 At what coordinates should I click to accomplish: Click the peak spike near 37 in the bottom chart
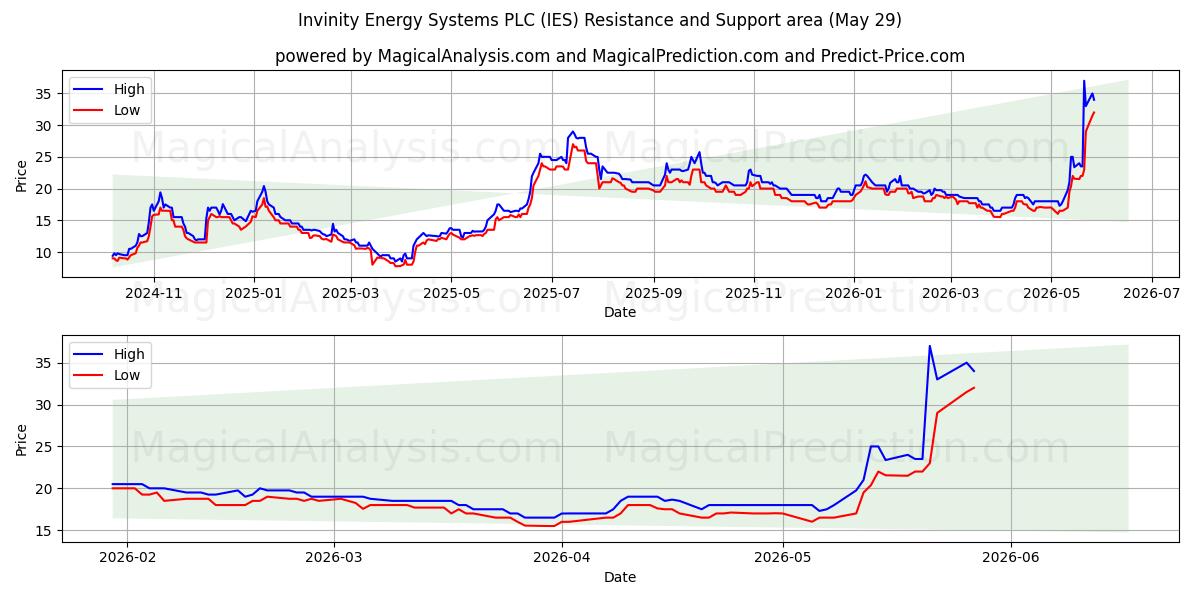pyautogui.click(x=929, y=346)
